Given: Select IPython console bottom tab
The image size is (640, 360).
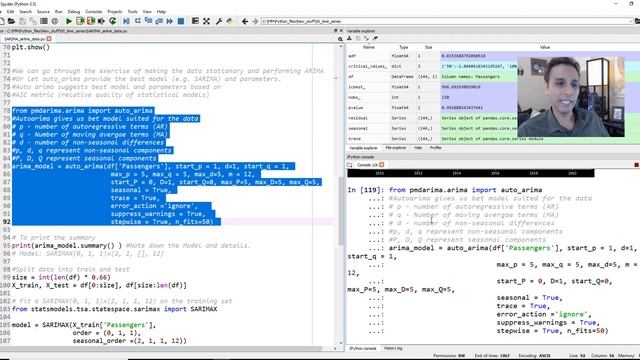Looking at the screenshot, I should tap(363, 349).
